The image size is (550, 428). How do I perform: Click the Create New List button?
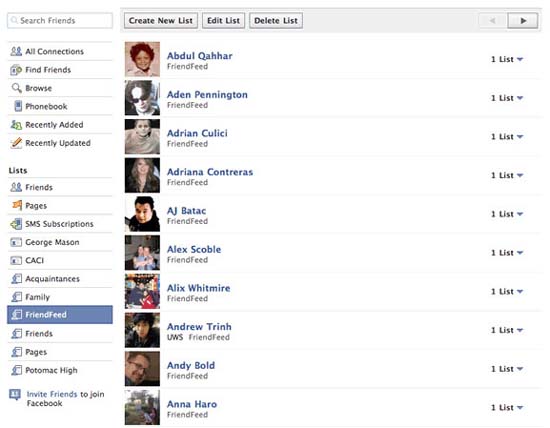[161, 21]
